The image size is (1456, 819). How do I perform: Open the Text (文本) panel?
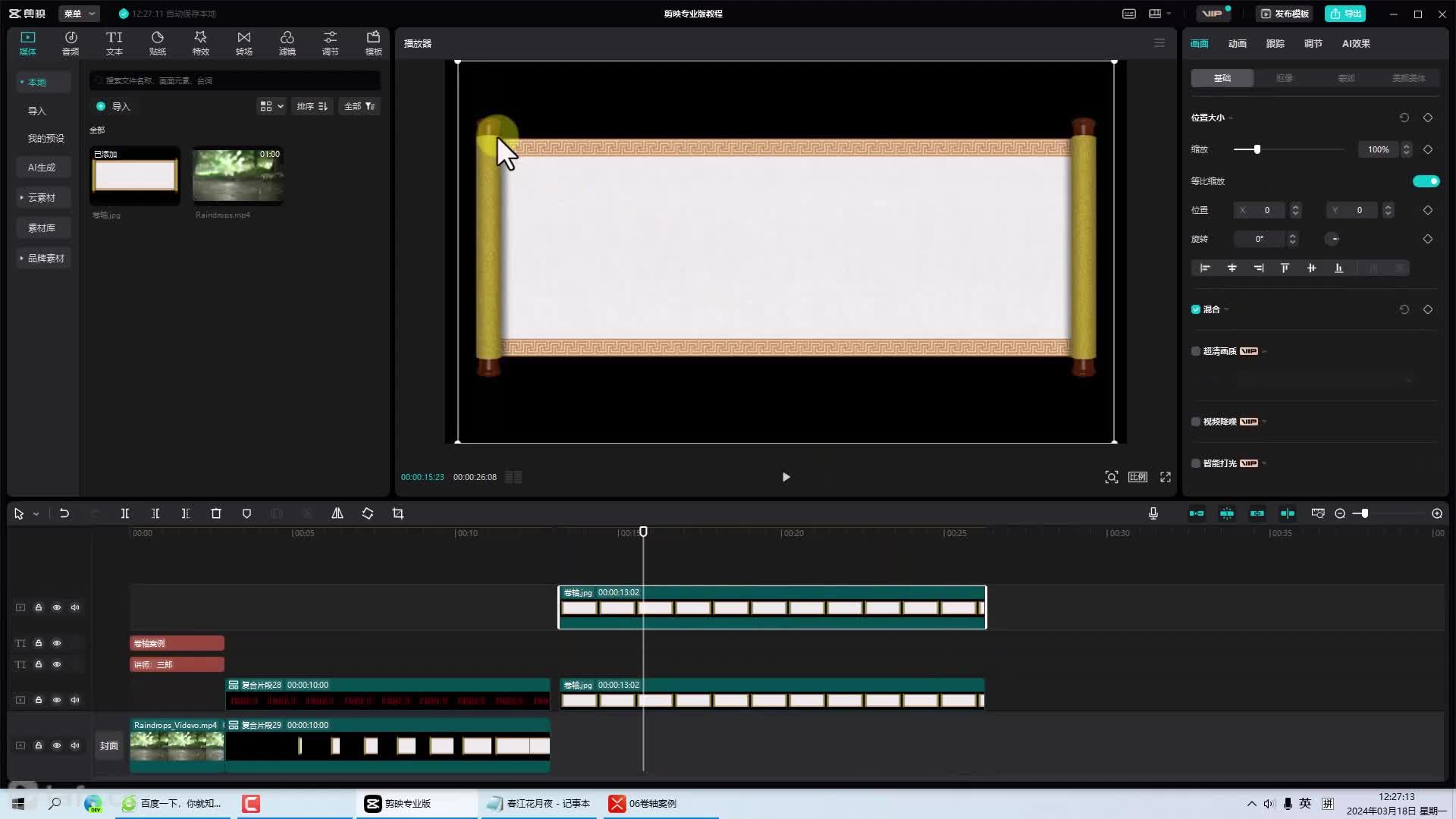114,43
